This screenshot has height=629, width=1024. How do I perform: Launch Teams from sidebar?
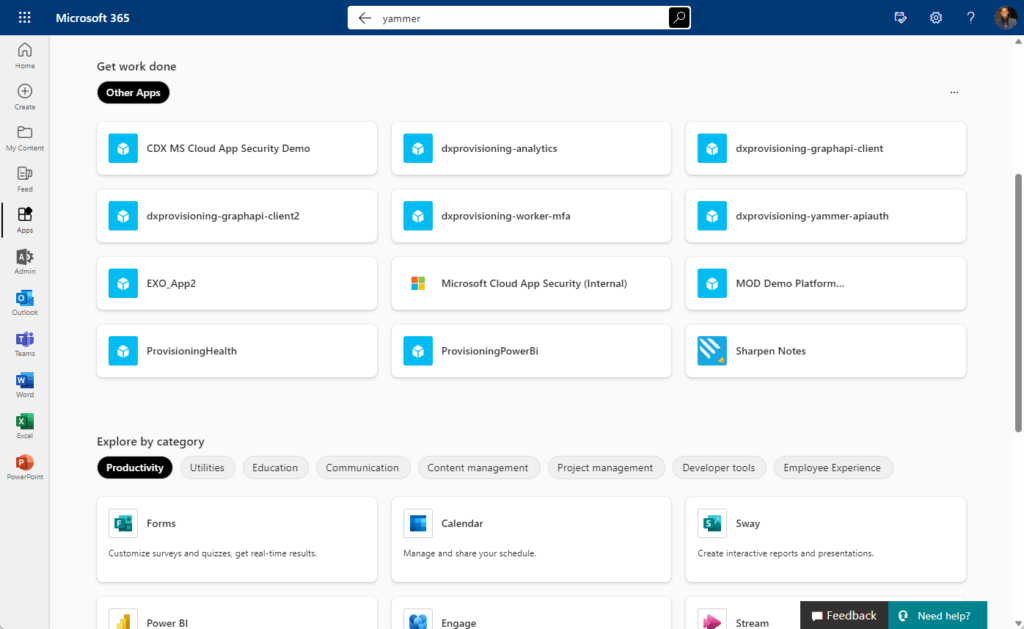click(25, 344)
